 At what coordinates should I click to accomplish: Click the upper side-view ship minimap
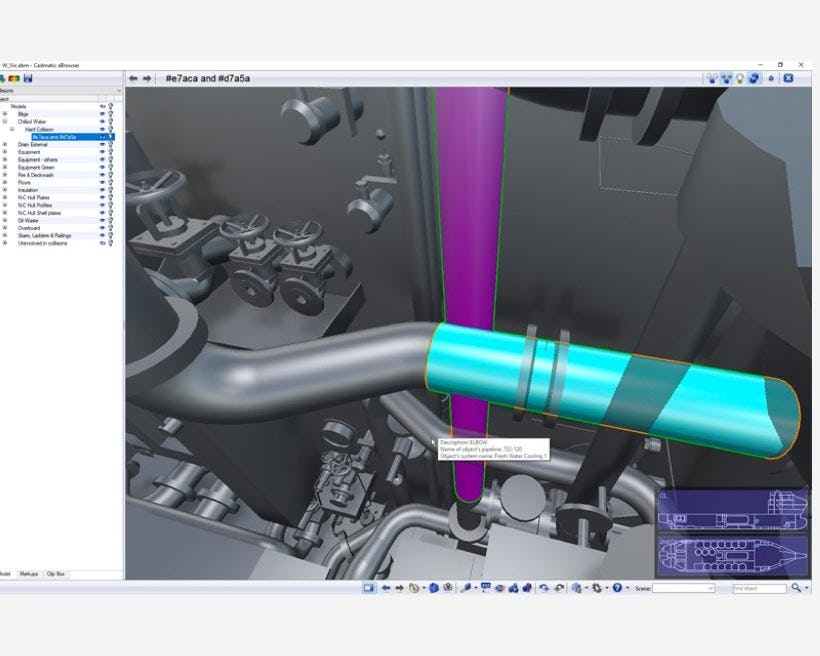[732, 510]
